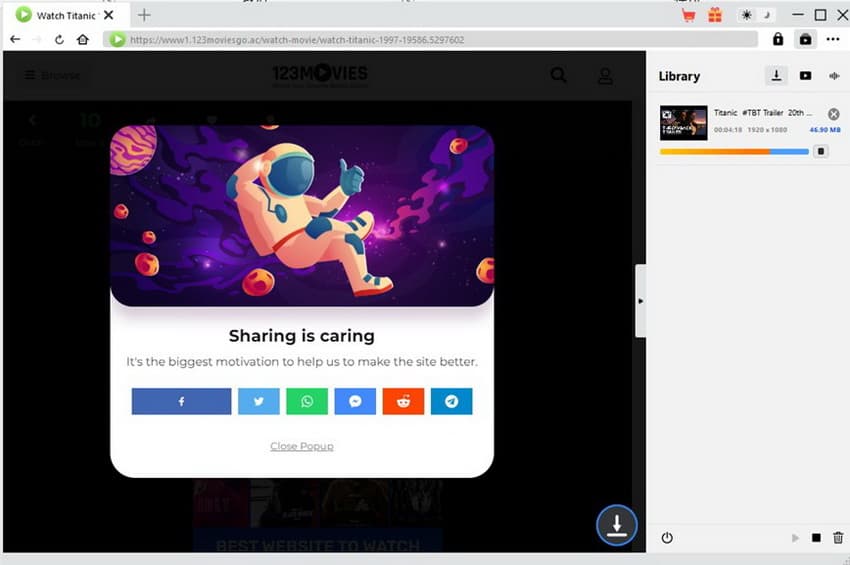Open the 123Movies search icon
The height and width of the screenshot is (565, 850).
558,75
